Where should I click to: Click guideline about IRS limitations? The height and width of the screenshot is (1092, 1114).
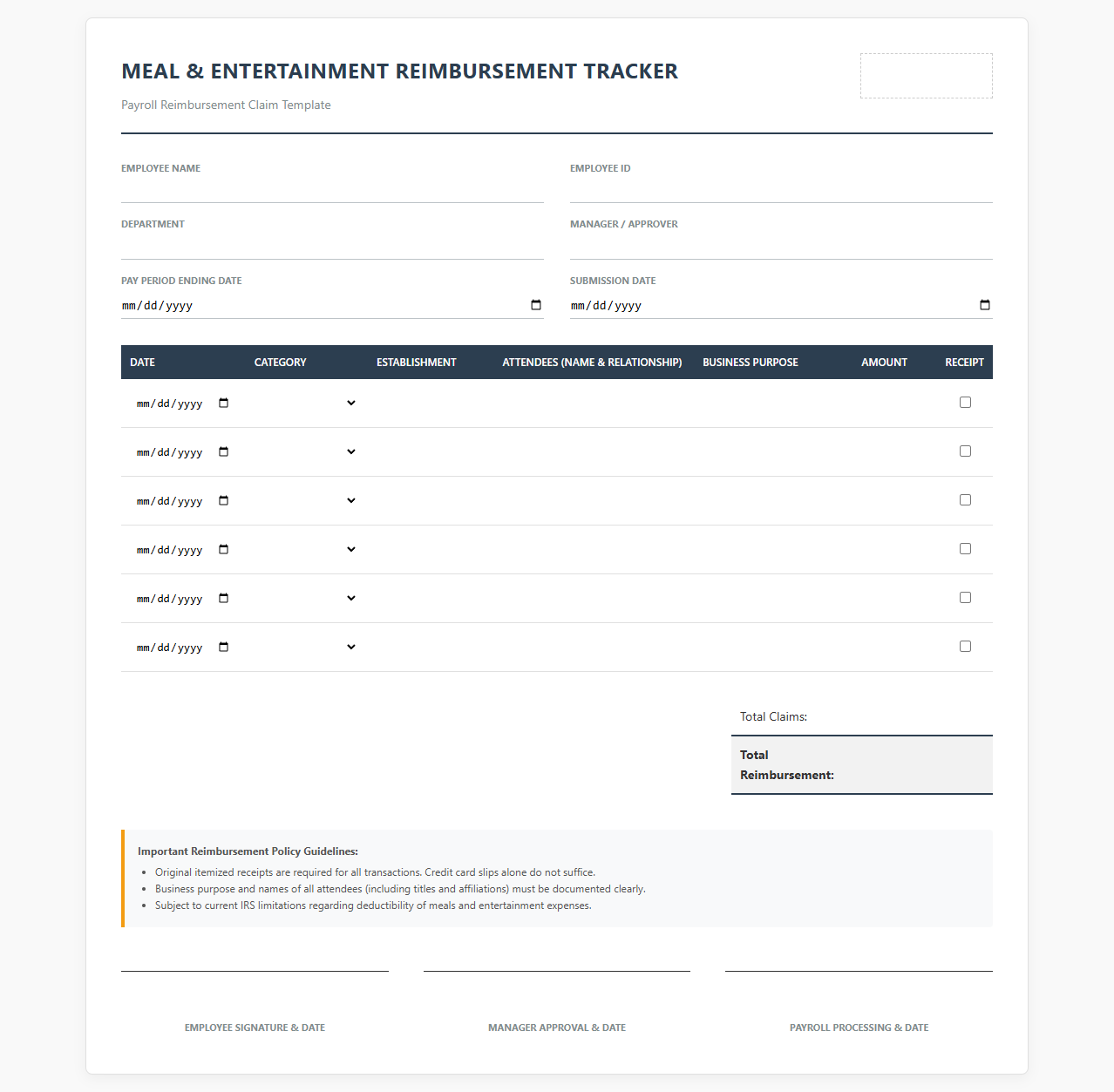[373, 905]
